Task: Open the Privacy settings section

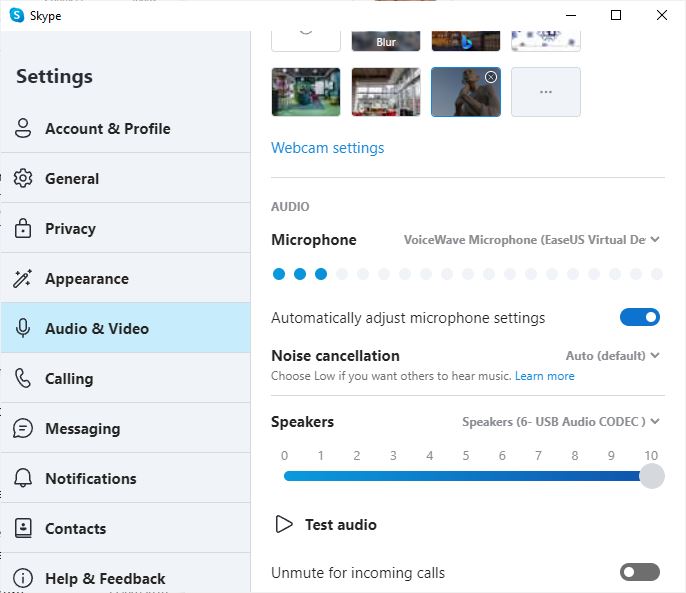Action: 126,228
